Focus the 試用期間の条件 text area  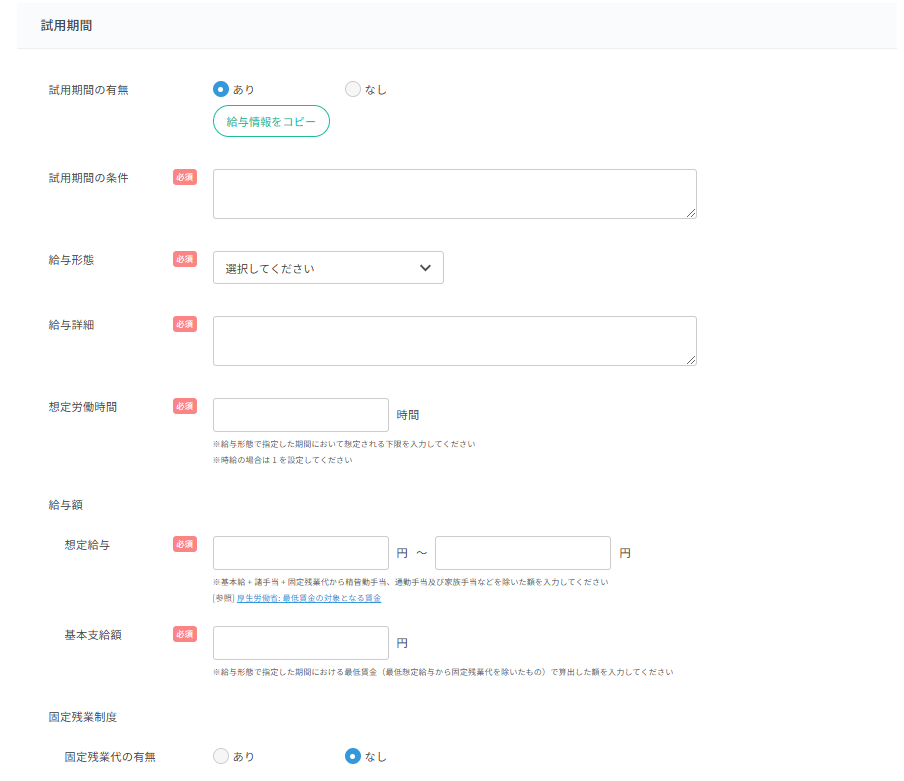(x=454, y=193)
